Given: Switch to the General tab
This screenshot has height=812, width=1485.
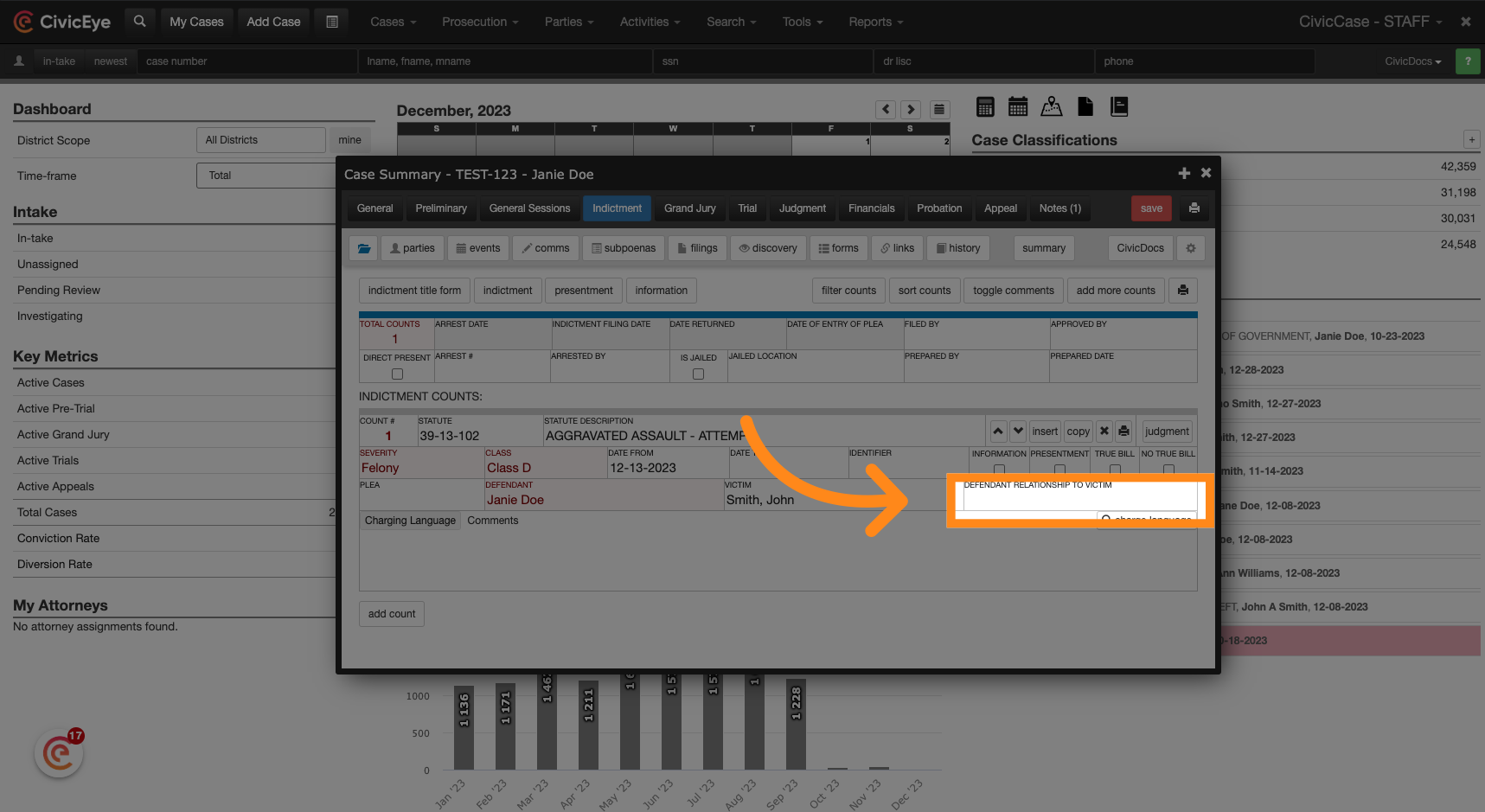Looking at the screenshot, I should tap(374, 208).
